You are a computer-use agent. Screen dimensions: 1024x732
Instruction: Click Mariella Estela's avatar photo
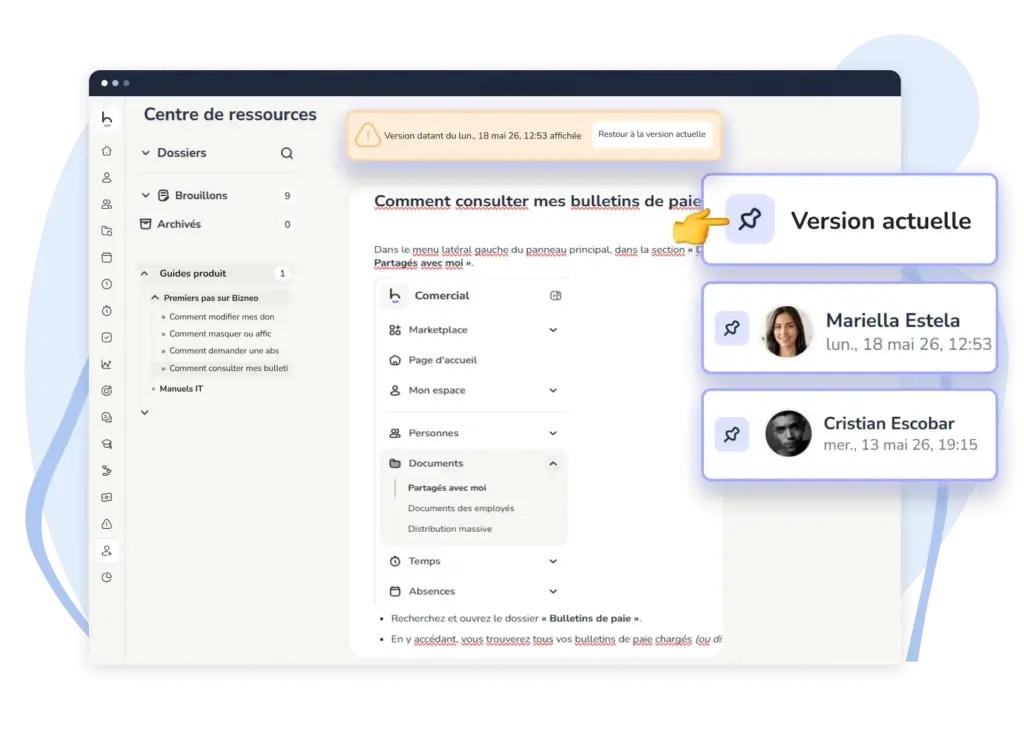[787, 330]
